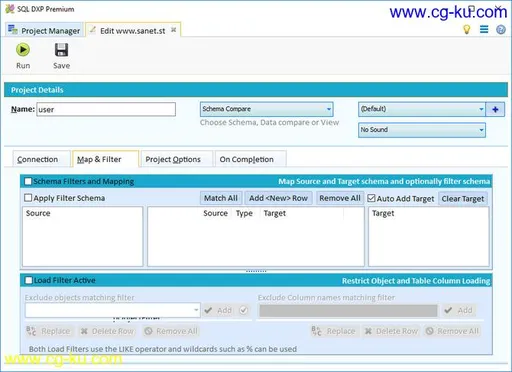512x372 pixels.
Task: Open the (Default) dropdown
Action: click(422, 109)
